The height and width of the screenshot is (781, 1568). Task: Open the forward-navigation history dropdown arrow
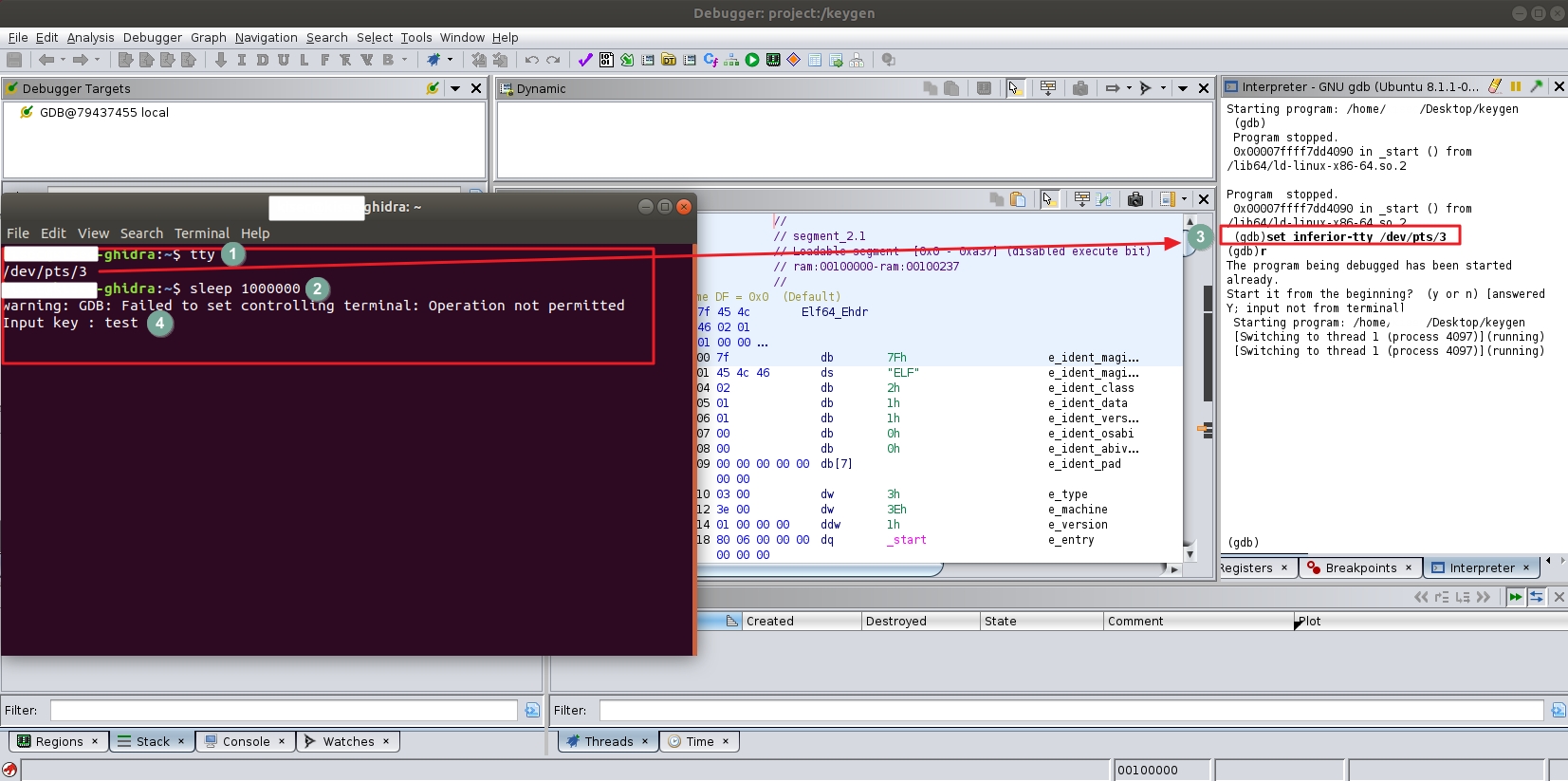[x=97, y=60]
